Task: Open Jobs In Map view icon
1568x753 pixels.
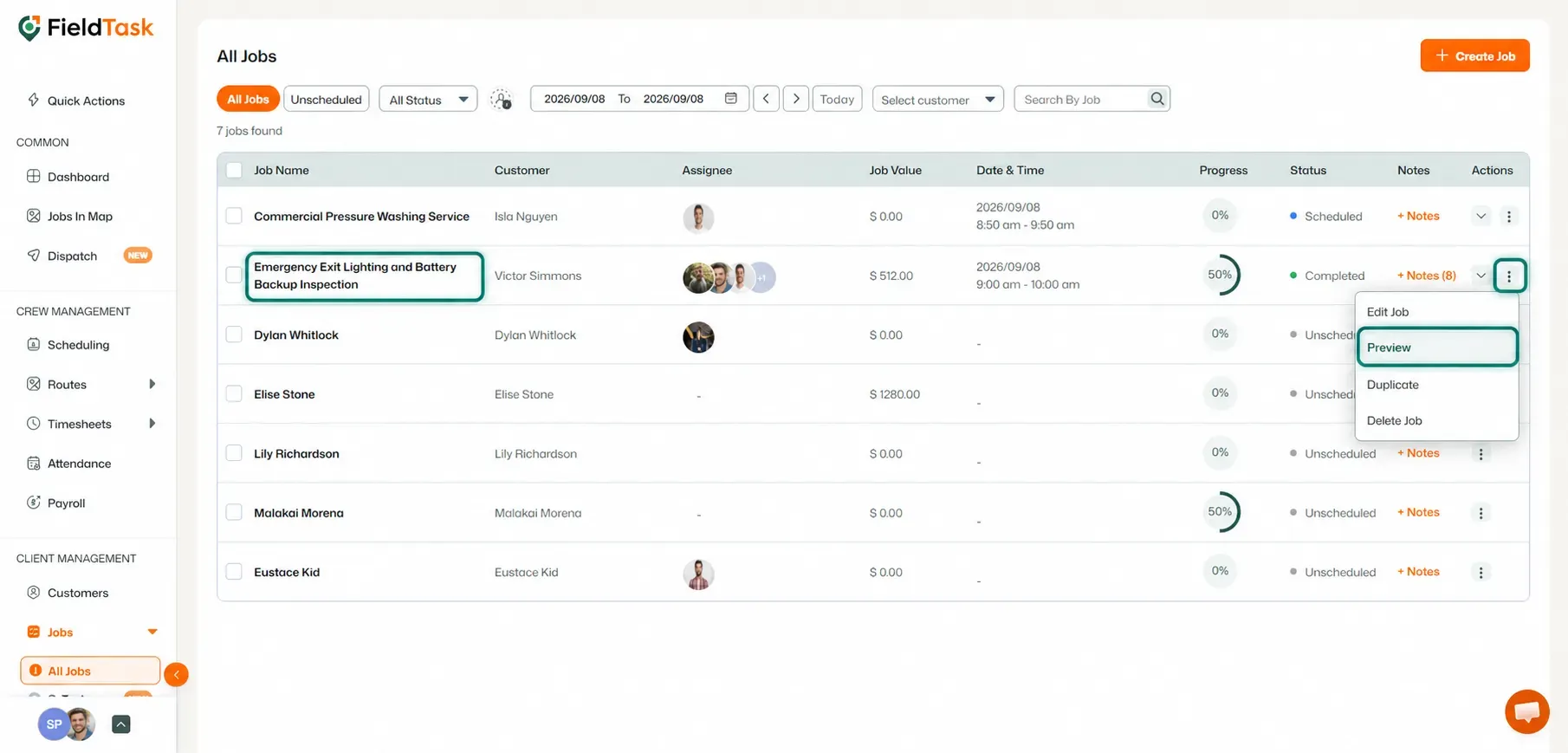Action: 34,216
